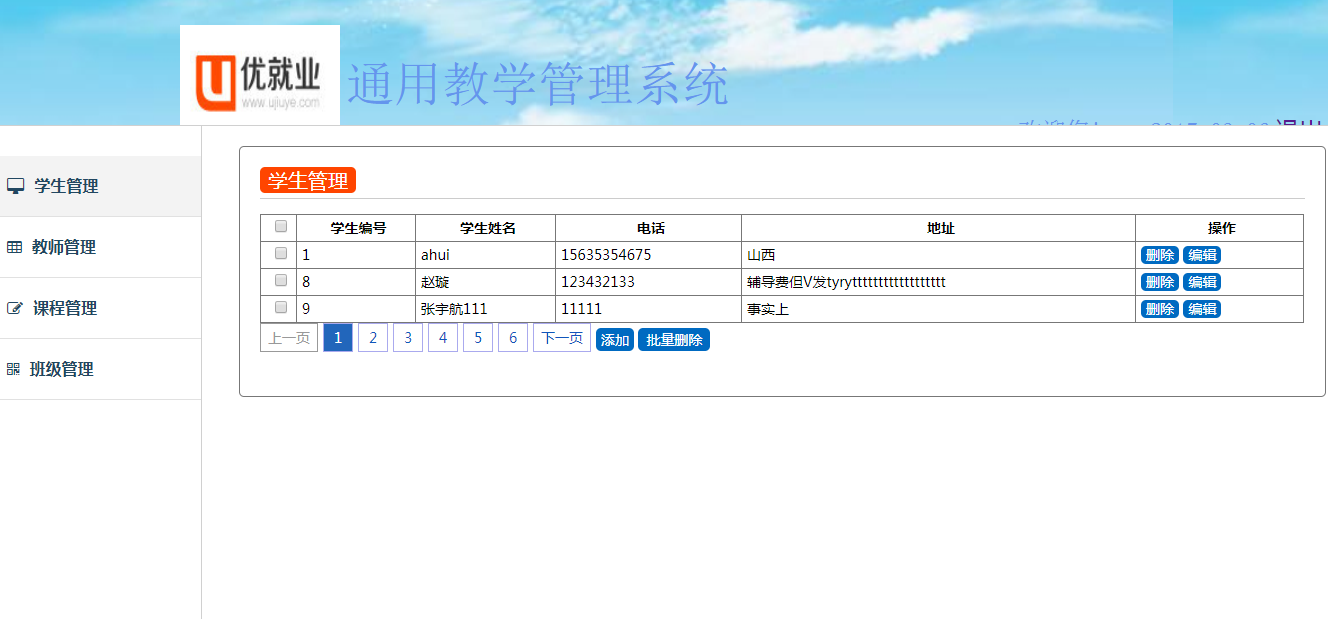Viewport: 1328px width, 619px height.
Task: Go to next page with 下一页
Action: (x=562, y=338)
